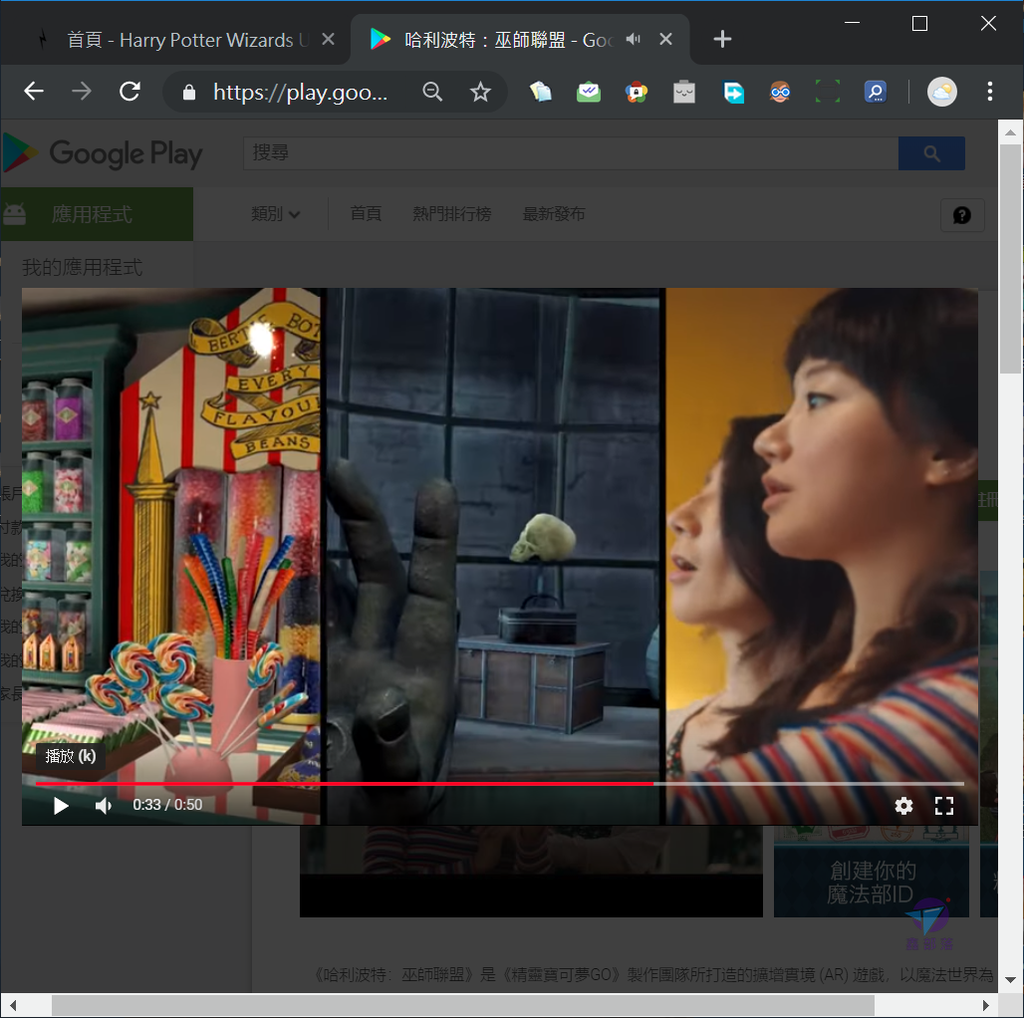
Task: Click the 搜尋 search field
Action: (571, 153)
